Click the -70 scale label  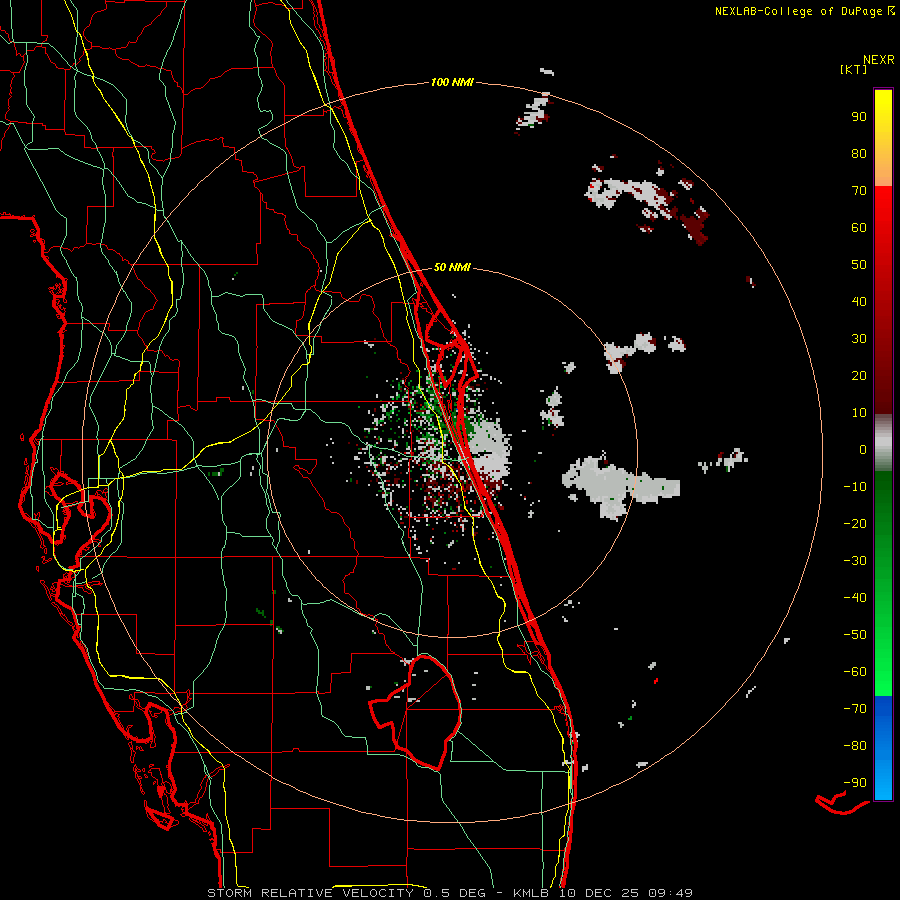click(x=855, y=709)
